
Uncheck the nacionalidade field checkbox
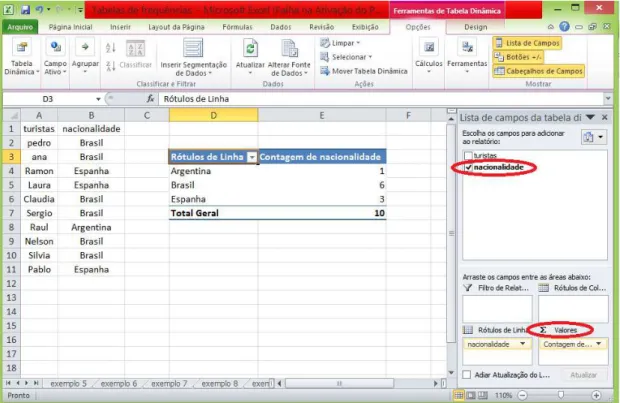pos(469,167)
